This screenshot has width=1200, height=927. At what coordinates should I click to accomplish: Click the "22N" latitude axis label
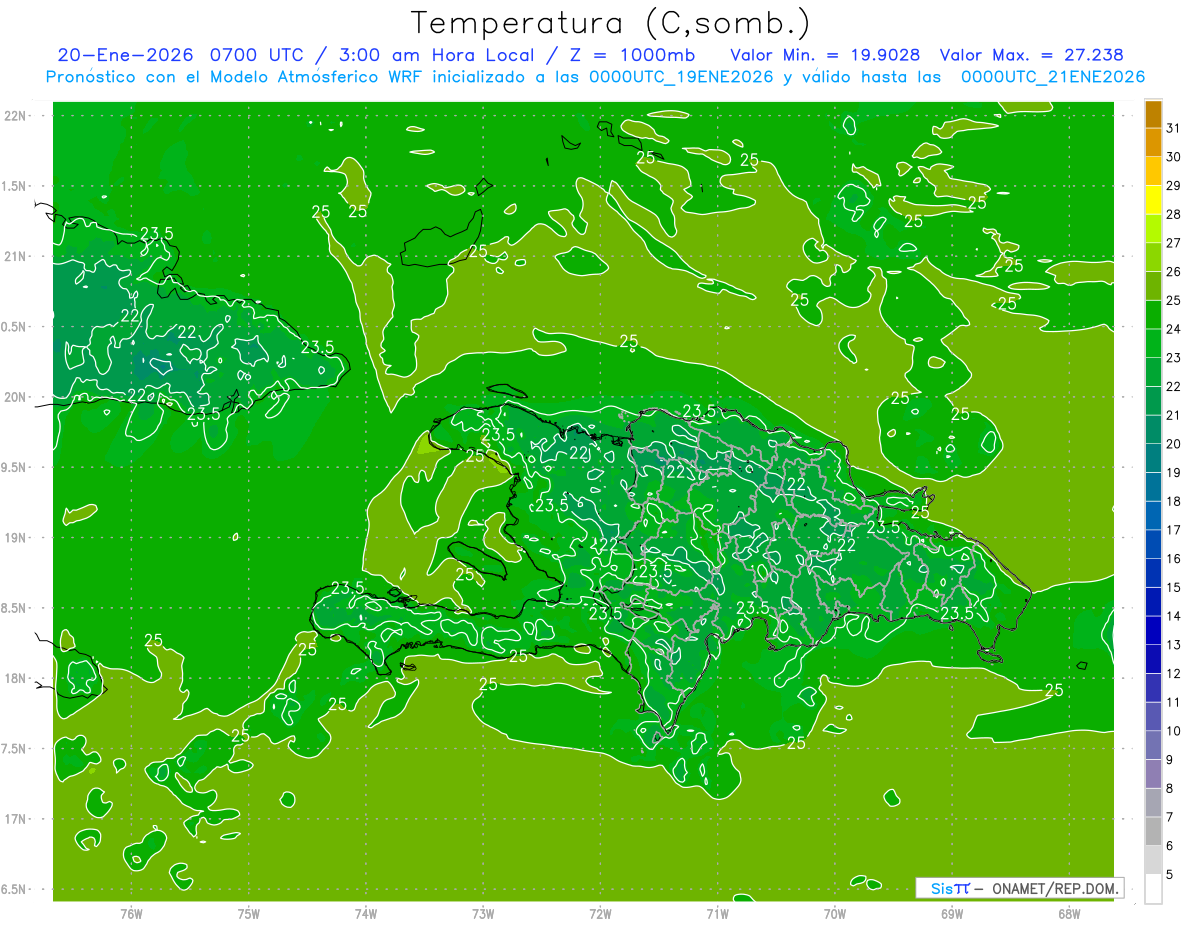pos(16,116)
